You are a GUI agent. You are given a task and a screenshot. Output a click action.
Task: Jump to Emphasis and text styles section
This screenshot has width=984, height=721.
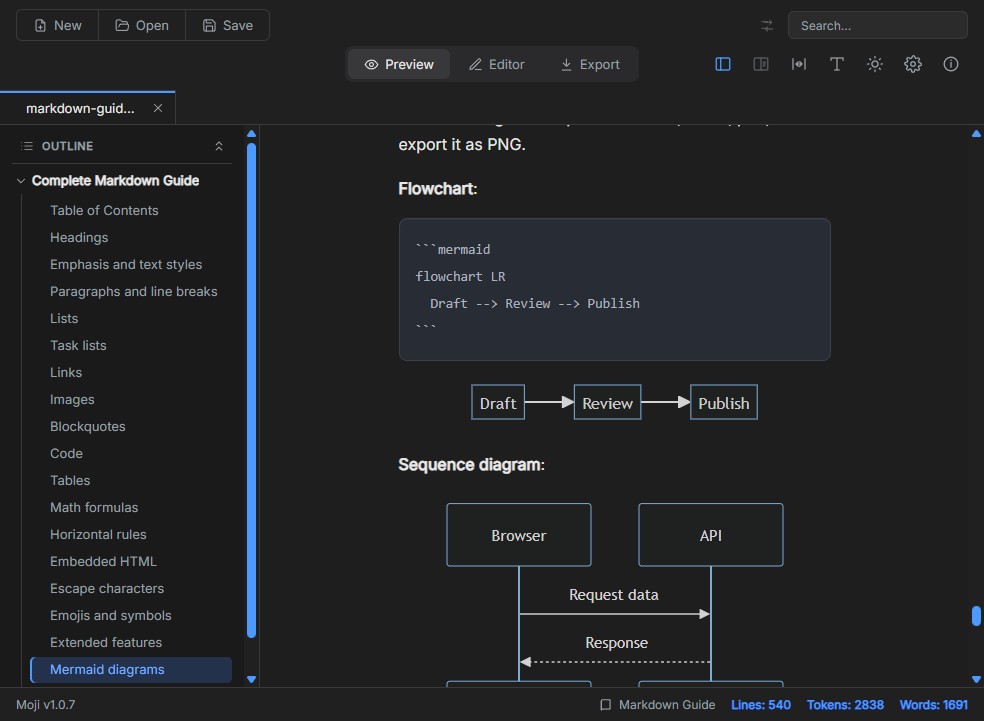coord(126,264)
